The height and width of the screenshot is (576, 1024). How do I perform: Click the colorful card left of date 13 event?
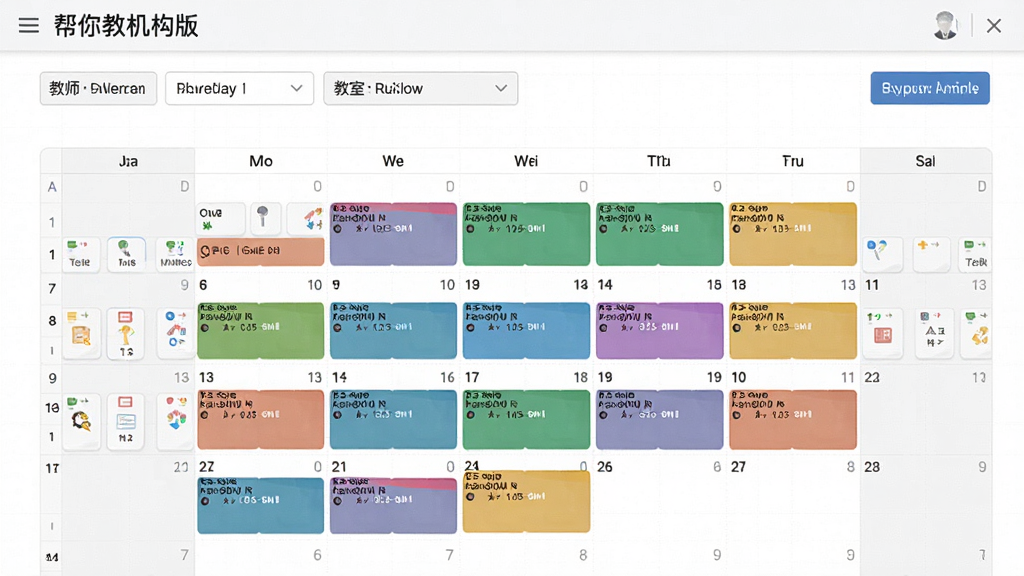pyautogui.click(x=175, y=421)
